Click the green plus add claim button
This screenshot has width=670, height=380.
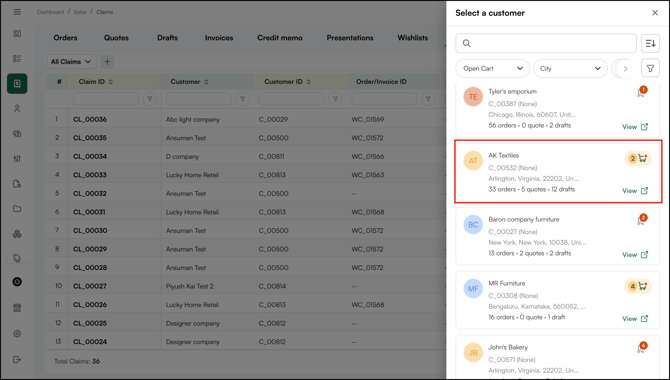(x=107, y=62)
